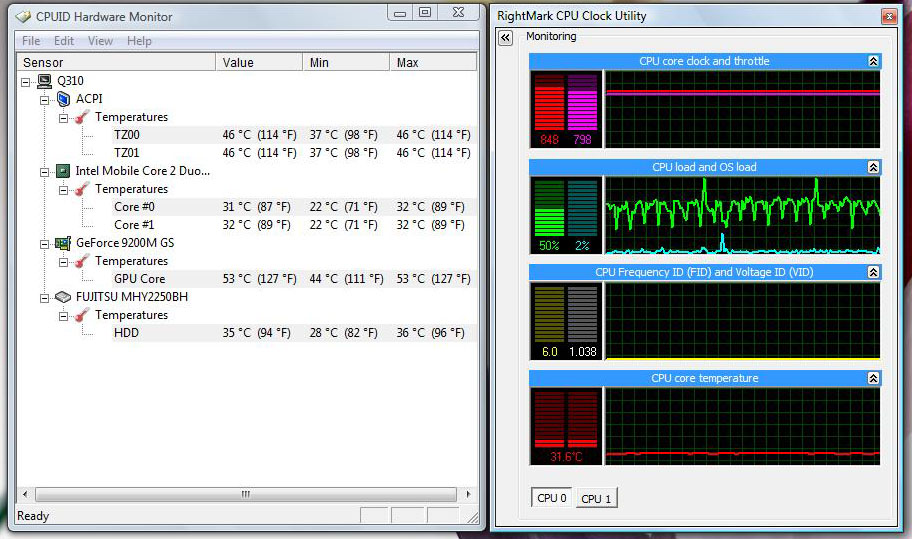Click the FUJITSU MHY2250BH hard drive icon
This screenshot has height=539, width=912.
[63, 297]
